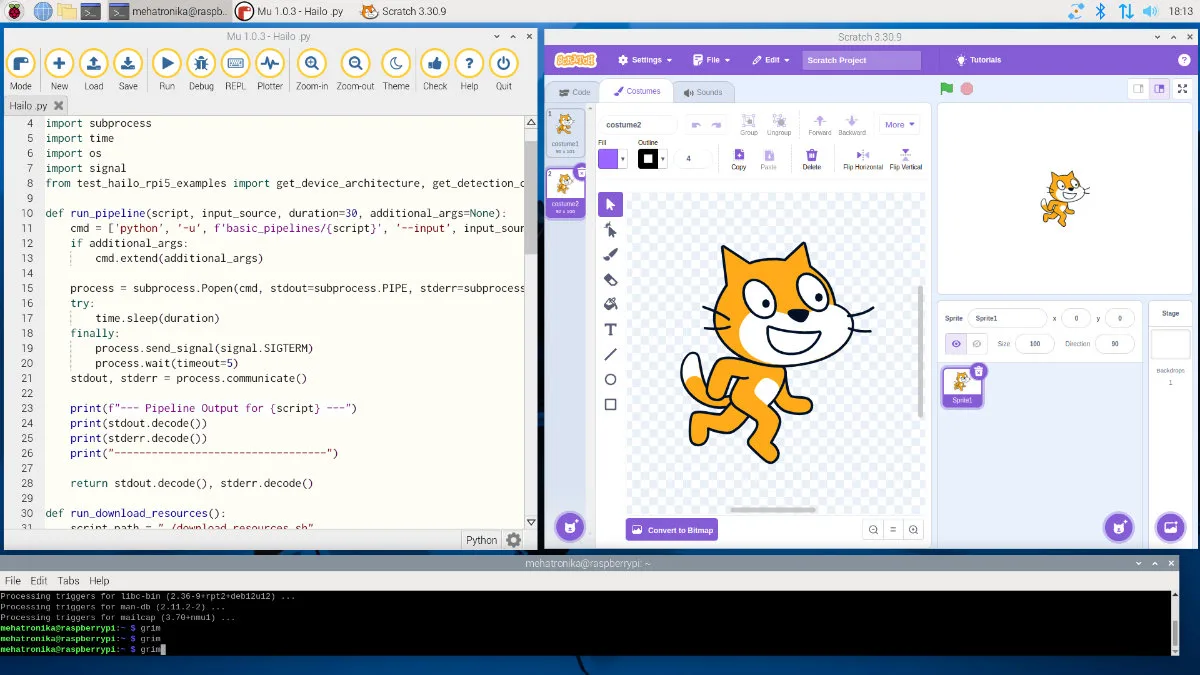Open Mu settings gear next to Python

point(513,540)
